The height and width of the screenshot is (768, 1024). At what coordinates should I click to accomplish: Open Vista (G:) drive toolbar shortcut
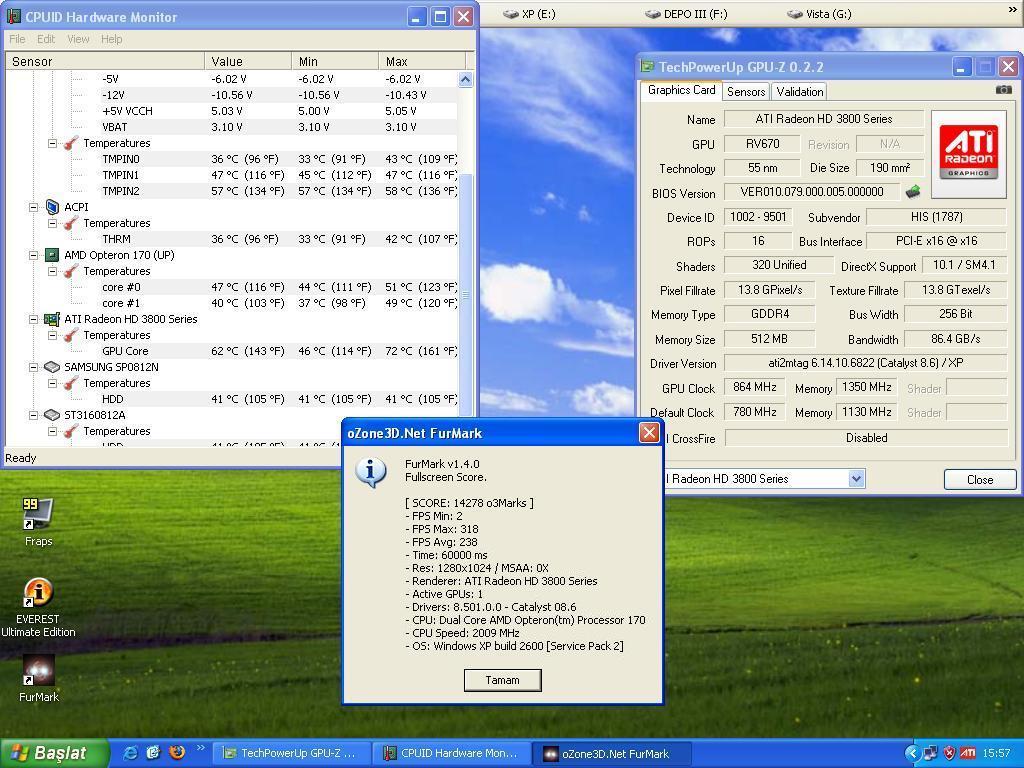point(819,14)
